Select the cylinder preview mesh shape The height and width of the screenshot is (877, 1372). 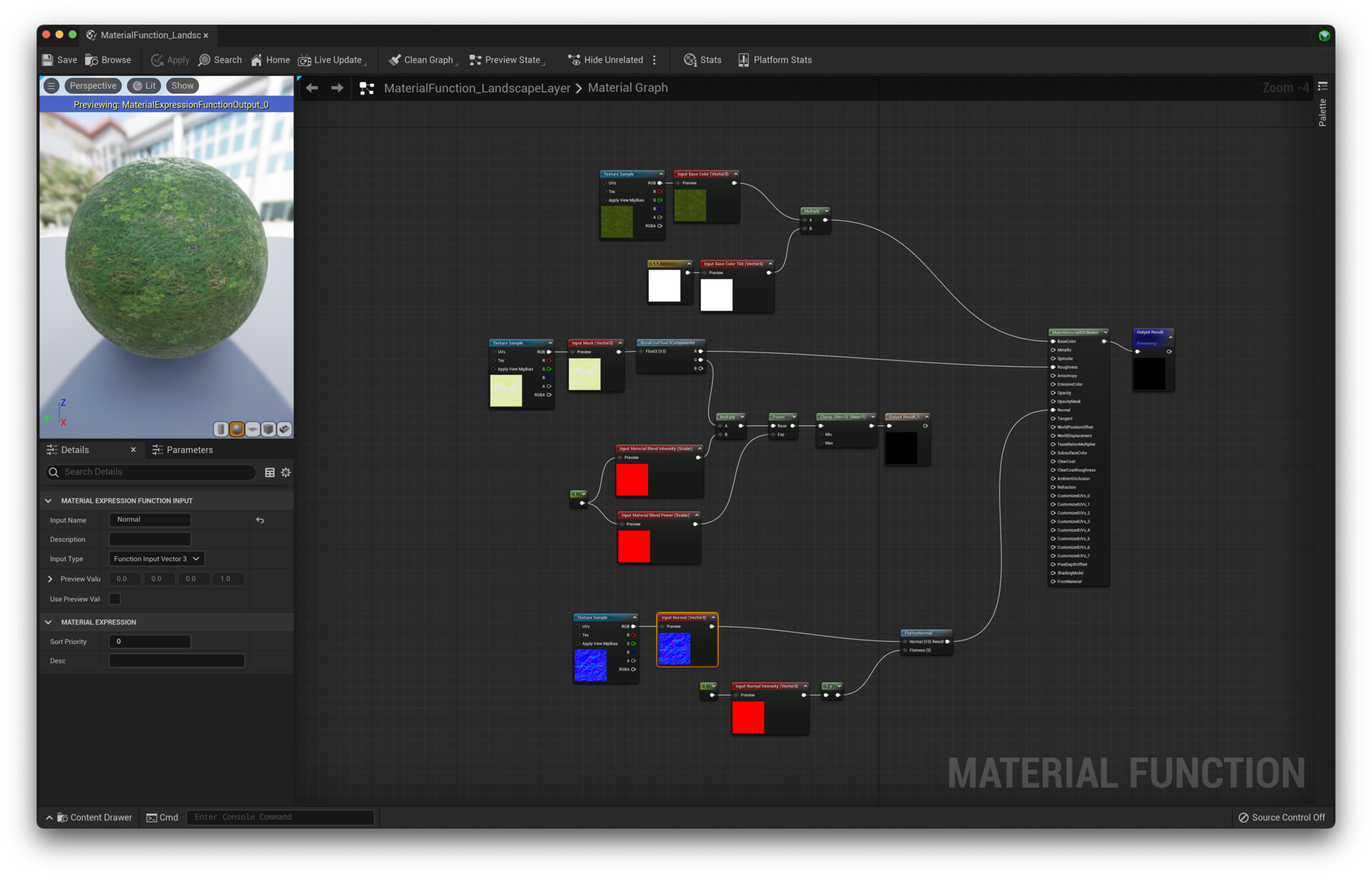point(220,429)
